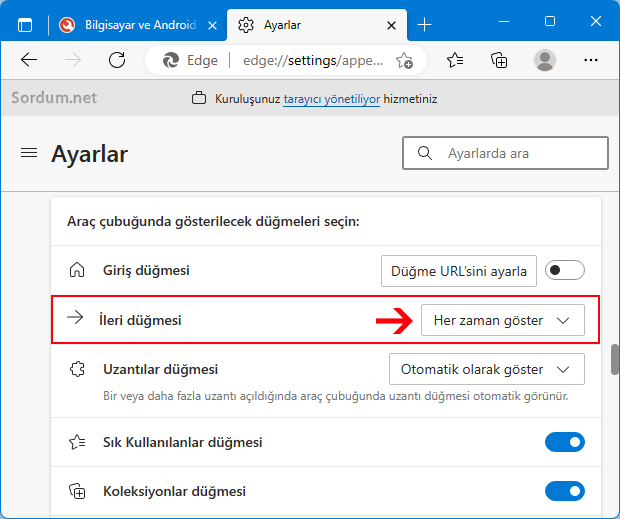Select the Ayarlar browser tab
Image resolution: width=620 pixels, height=519 pixels.
point(317,25)
